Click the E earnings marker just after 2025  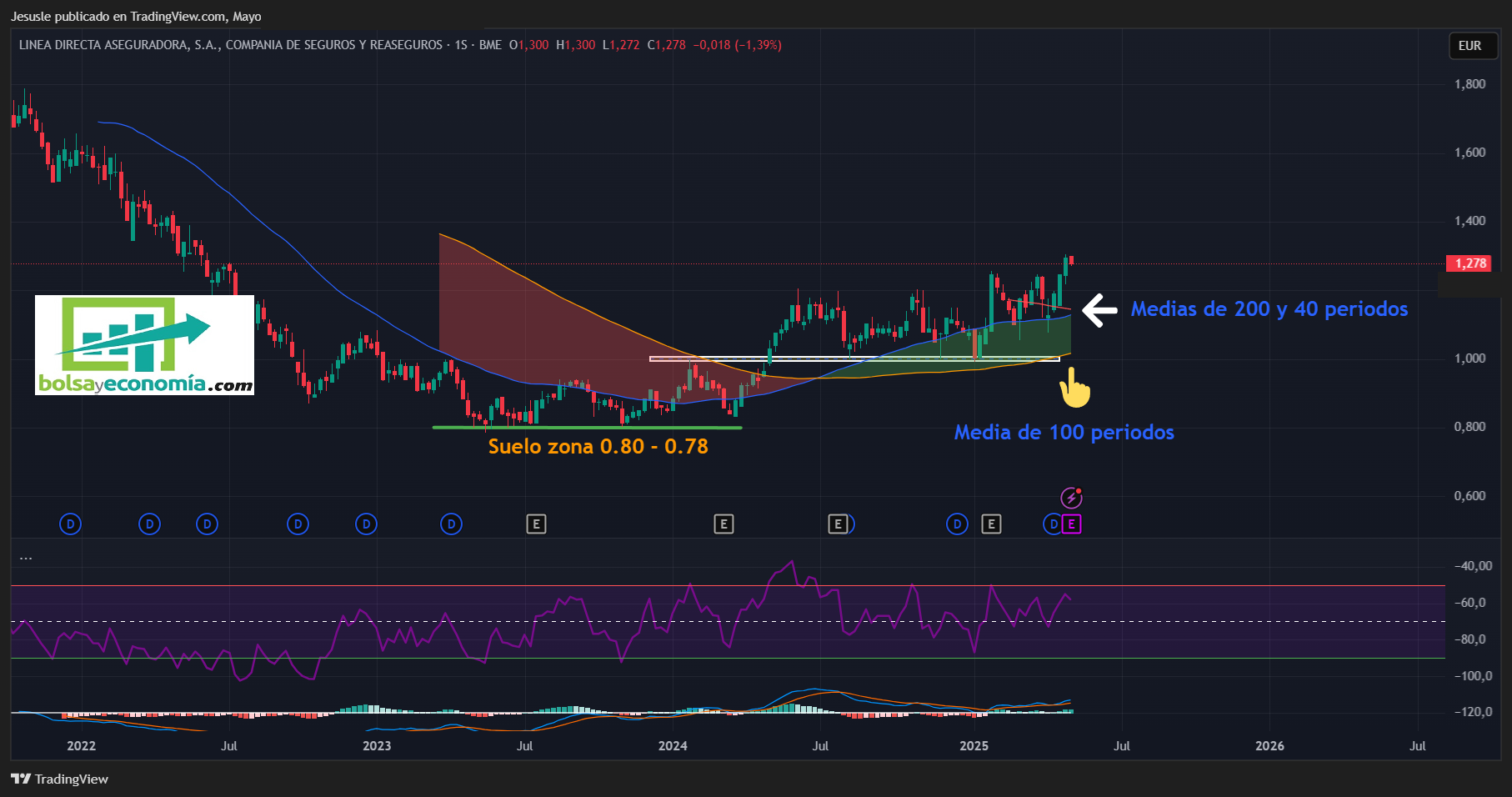click(991, 524)
